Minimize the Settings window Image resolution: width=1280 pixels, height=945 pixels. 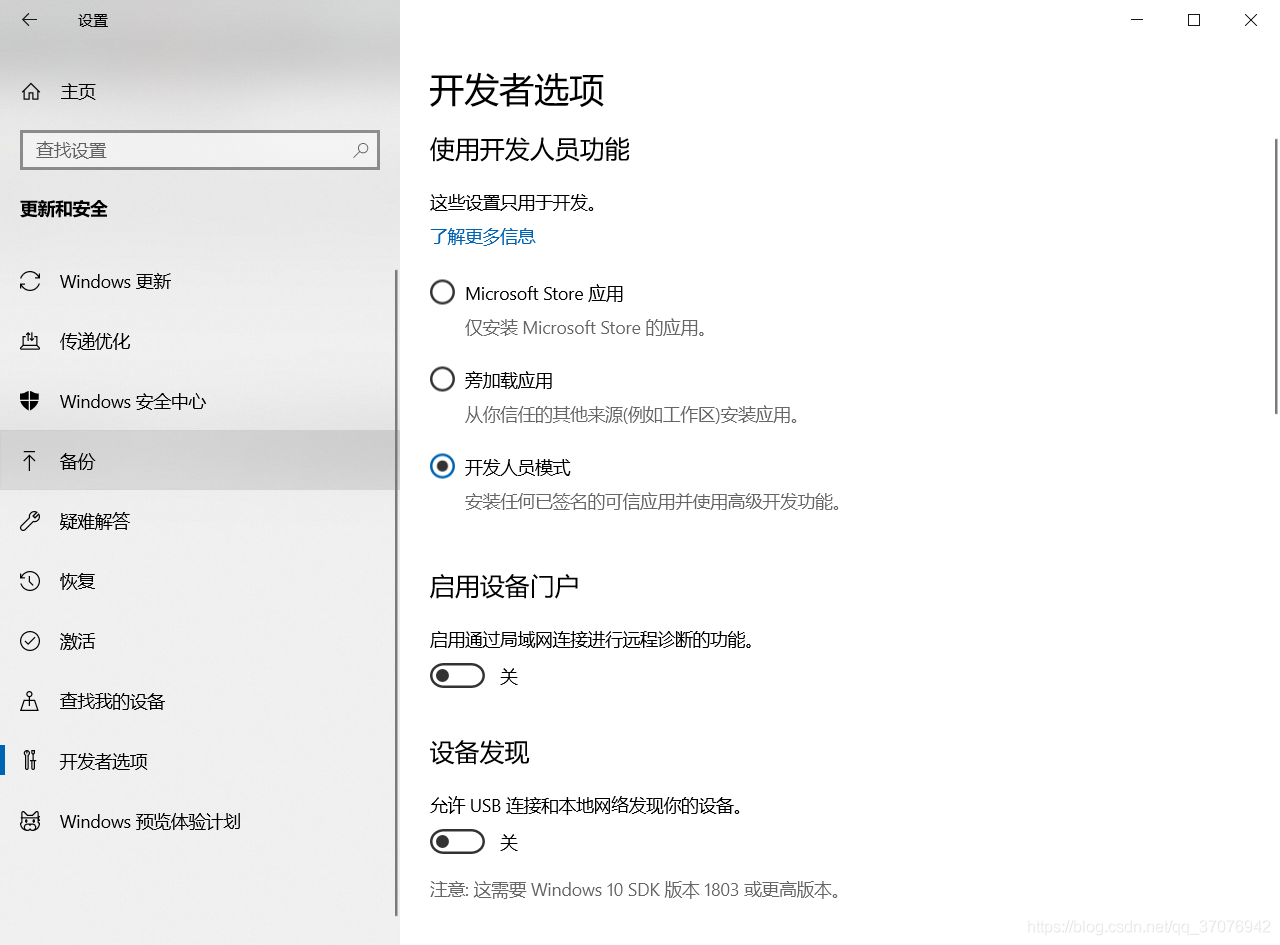(1137, 20)
